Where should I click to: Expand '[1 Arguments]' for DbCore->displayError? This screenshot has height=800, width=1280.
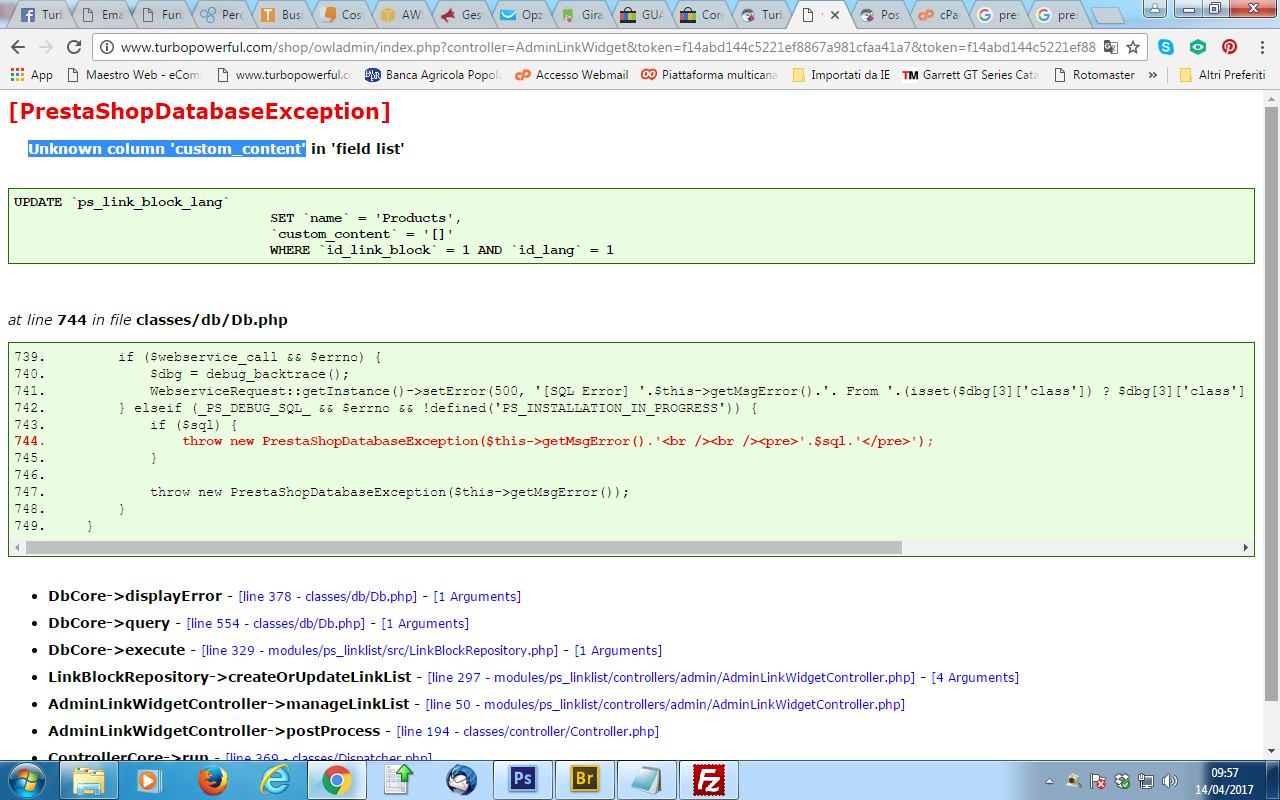point(477,597)
